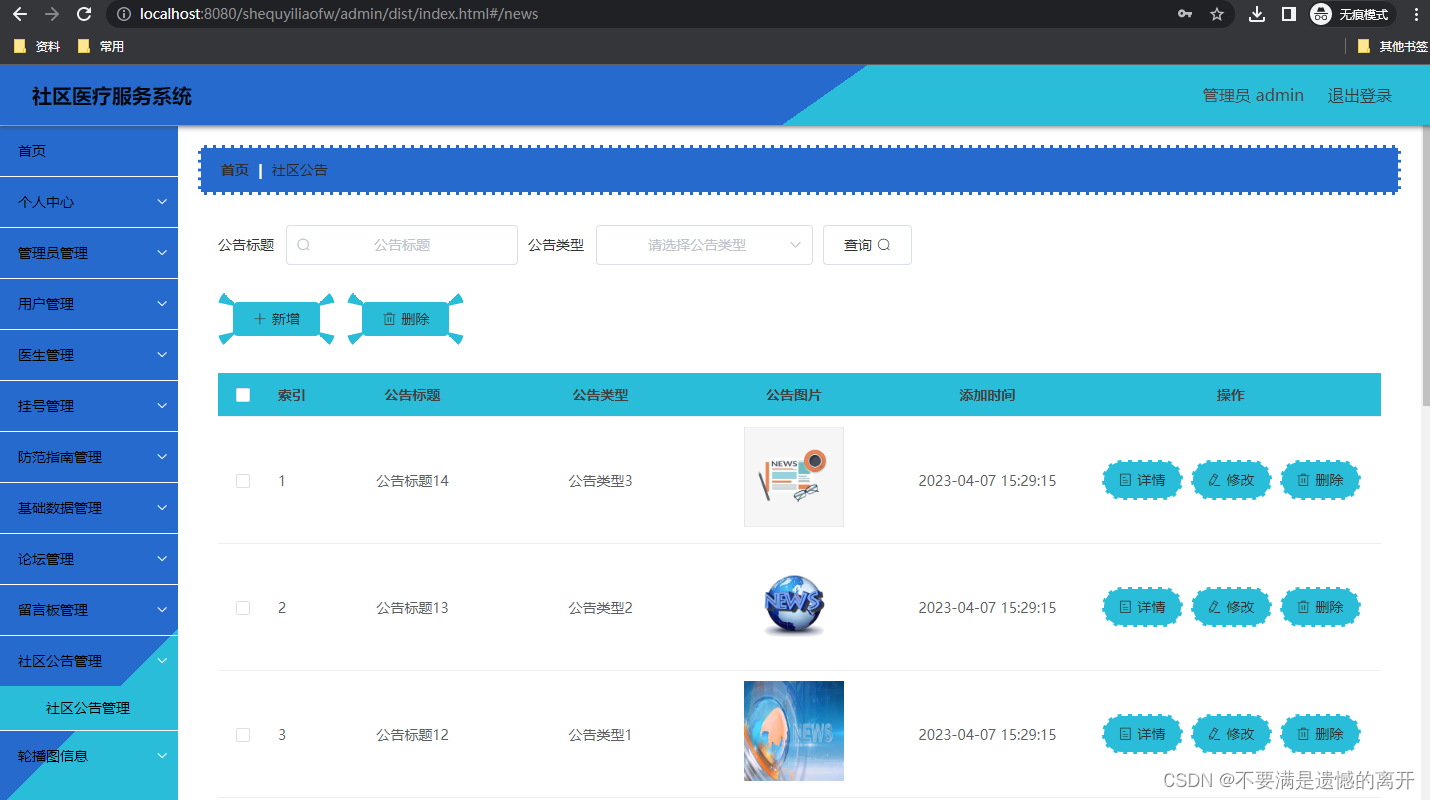
Task: Click the trash icon on 删除 button
Action: point(390,318)
